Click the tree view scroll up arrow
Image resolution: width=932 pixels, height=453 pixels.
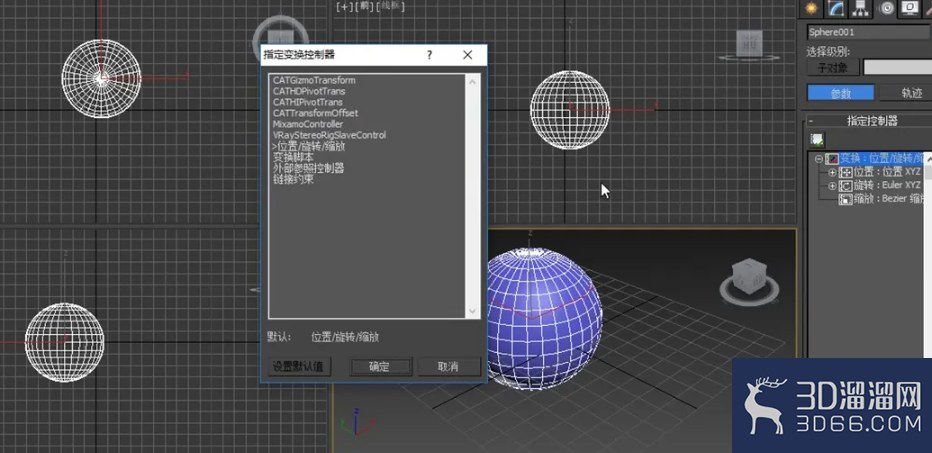pos(929,158)
